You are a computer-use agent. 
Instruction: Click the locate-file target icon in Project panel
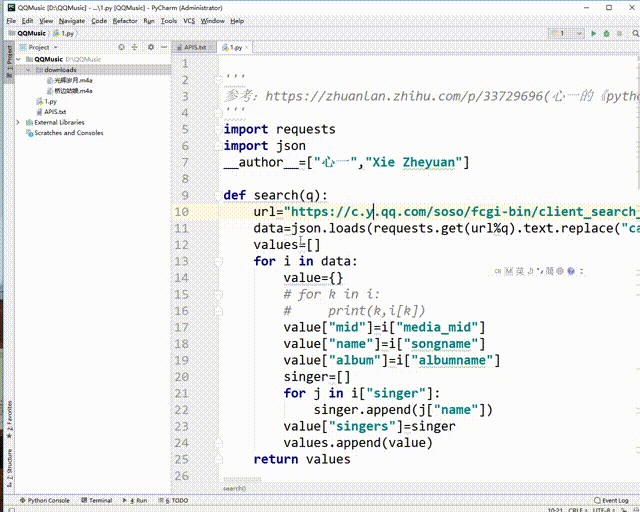click(121, 47)
